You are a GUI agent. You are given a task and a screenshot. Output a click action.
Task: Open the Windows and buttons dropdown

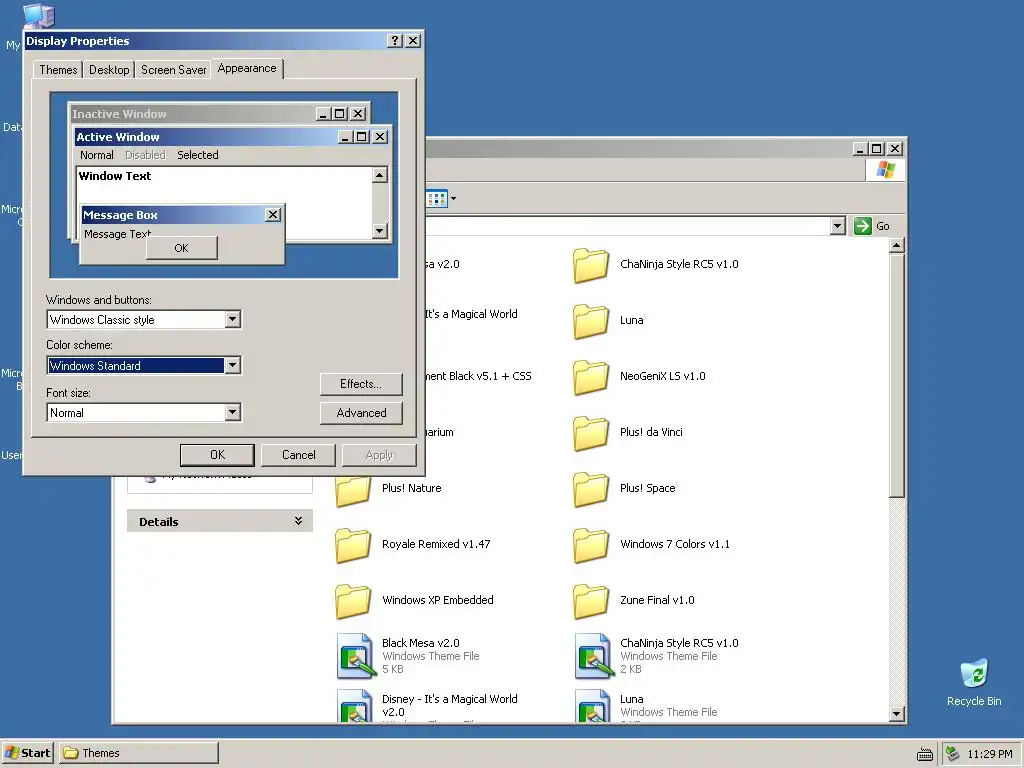click(x=232, y=319)
